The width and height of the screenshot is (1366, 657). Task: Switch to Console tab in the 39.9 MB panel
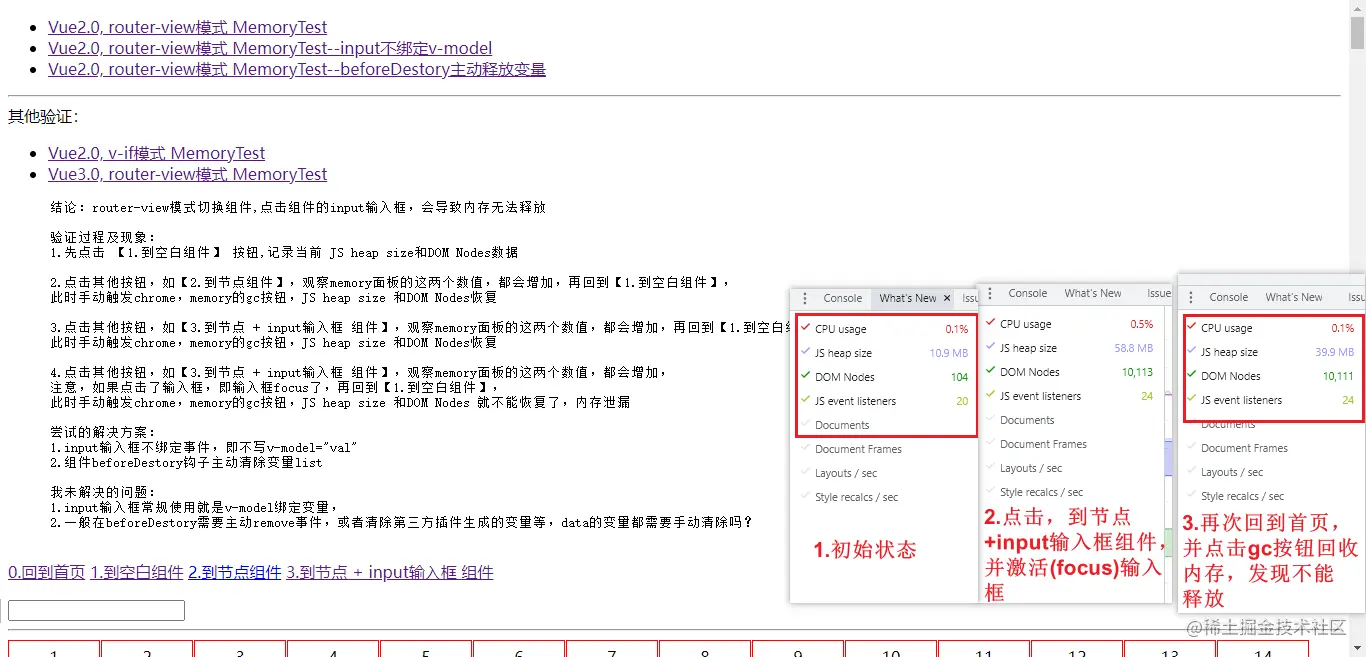pyautogui.click(x=1229, y=297)
